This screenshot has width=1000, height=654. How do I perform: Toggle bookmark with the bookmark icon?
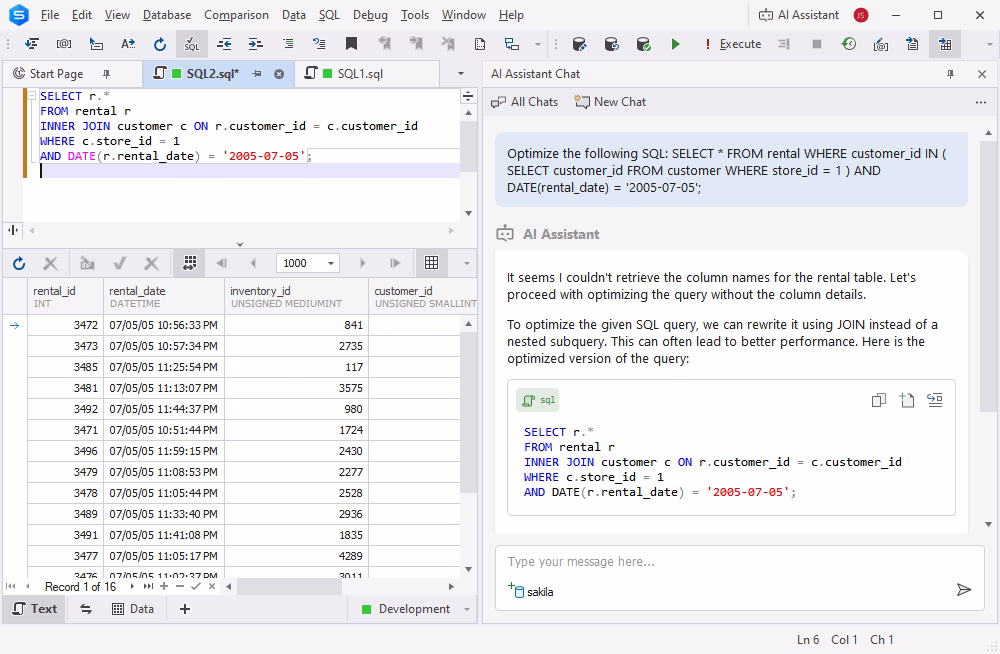[351, 44]
